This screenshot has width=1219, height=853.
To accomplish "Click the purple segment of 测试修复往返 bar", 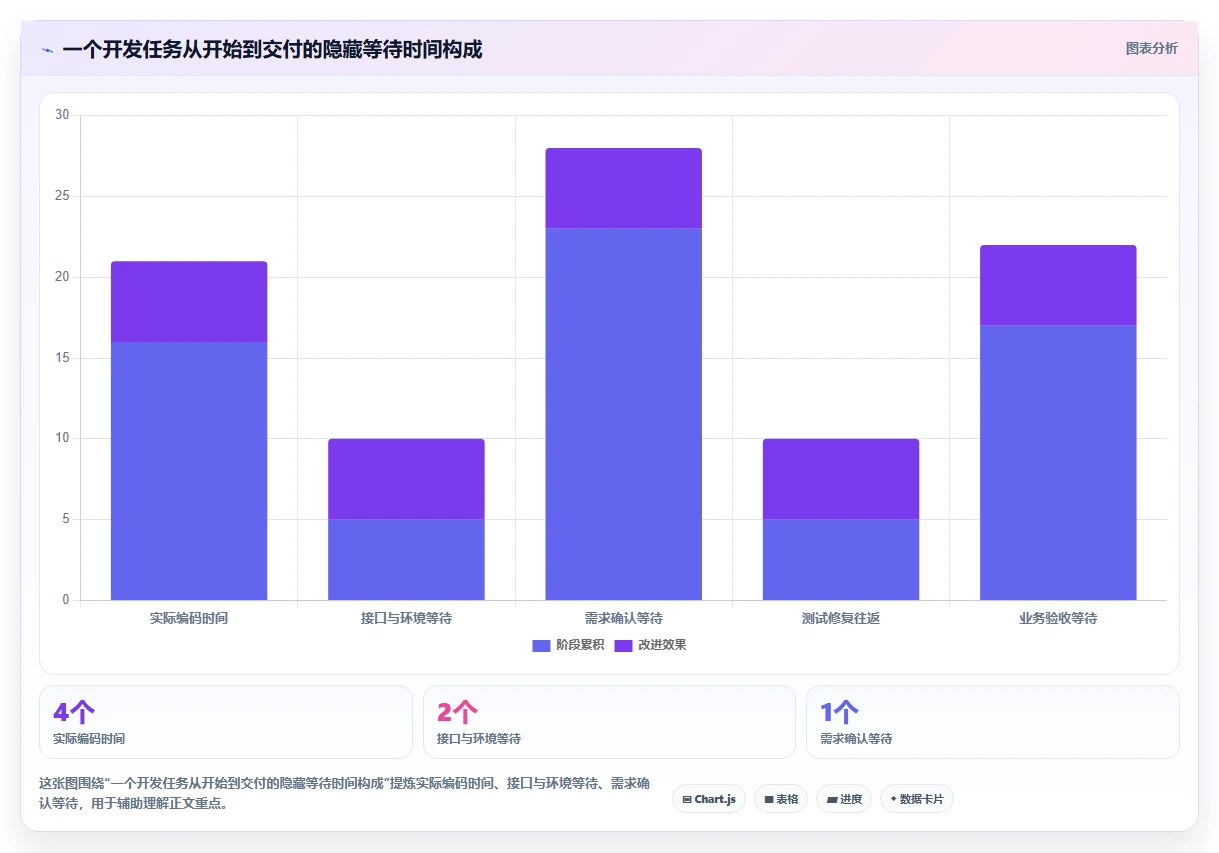I will point(841,479).
